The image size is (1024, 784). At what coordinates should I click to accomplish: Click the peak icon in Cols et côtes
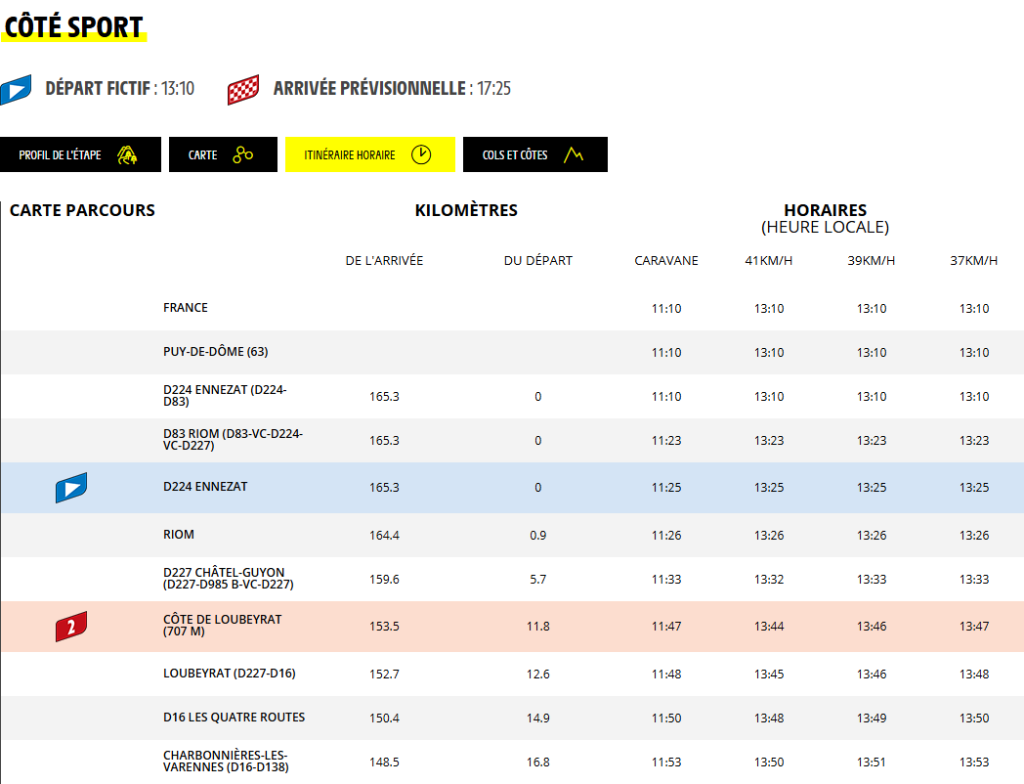[x=573, y=155]
